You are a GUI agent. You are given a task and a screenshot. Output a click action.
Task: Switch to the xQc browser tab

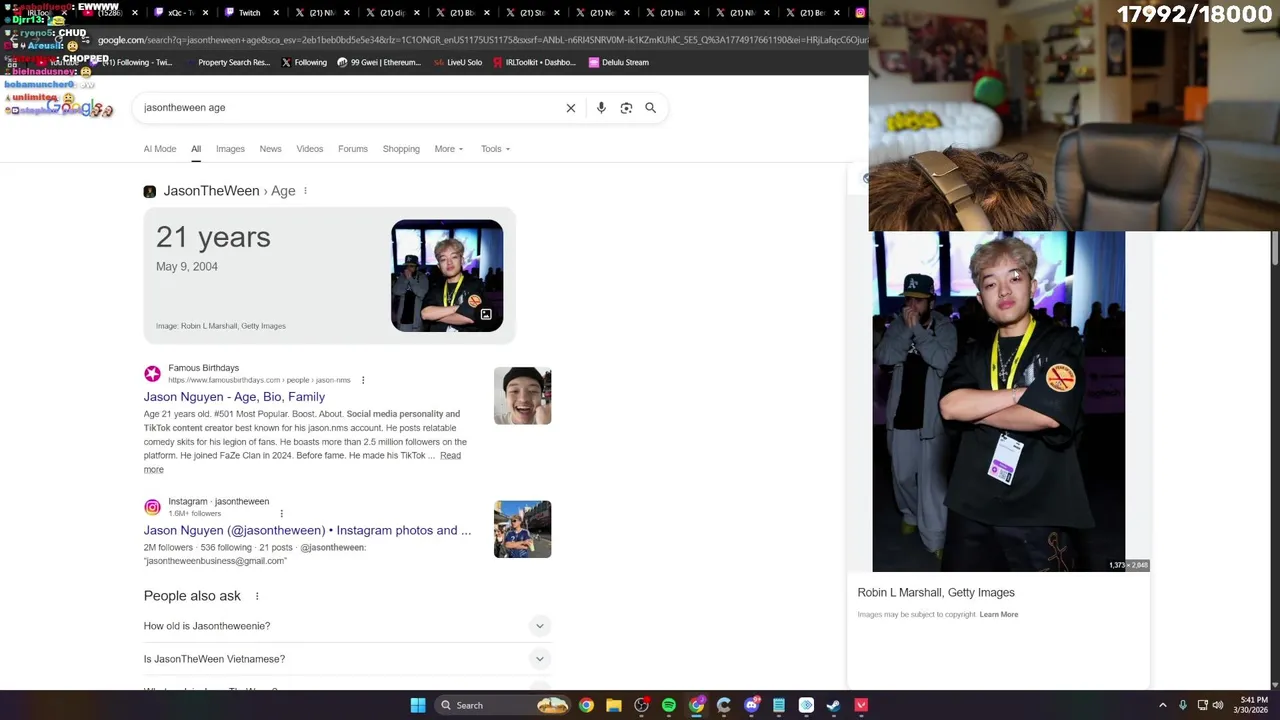[180, 13]
